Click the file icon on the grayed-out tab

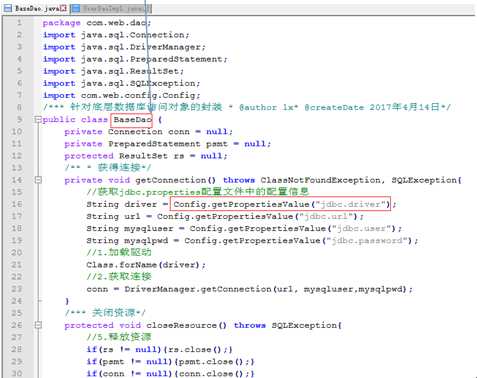(x=76, y=9)
